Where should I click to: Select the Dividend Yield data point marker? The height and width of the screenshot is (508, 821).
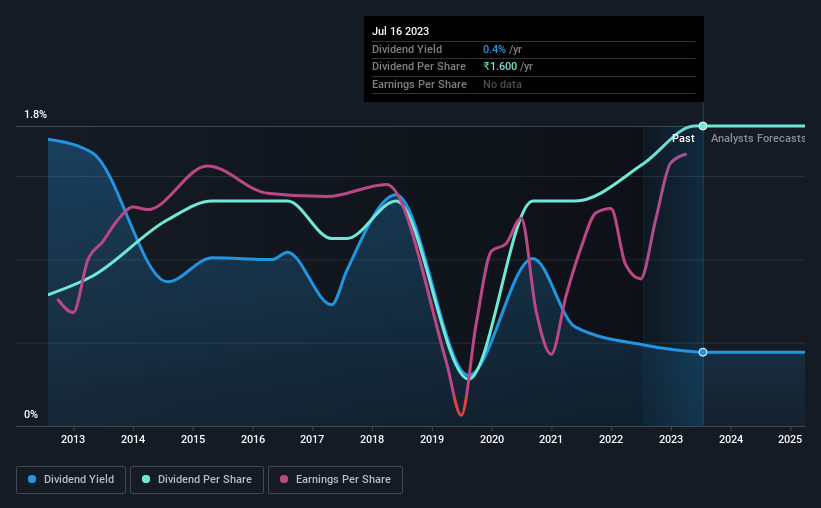pyautogui.click(x=703, y=352)
